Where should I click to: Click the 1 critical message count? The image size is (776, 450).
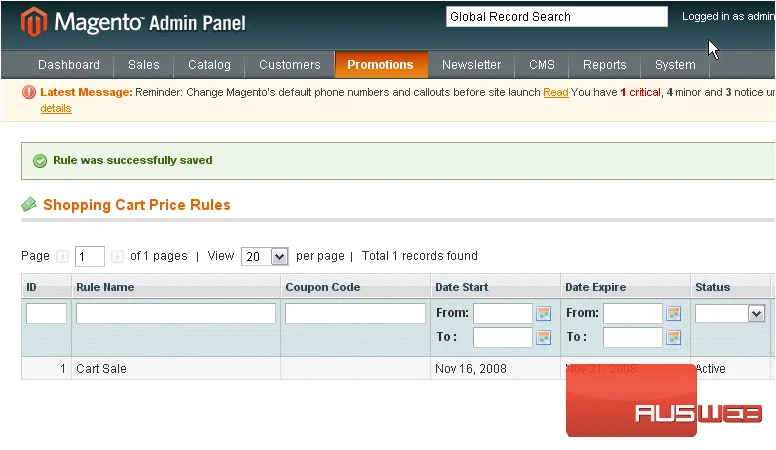click(x=640, y=93)
